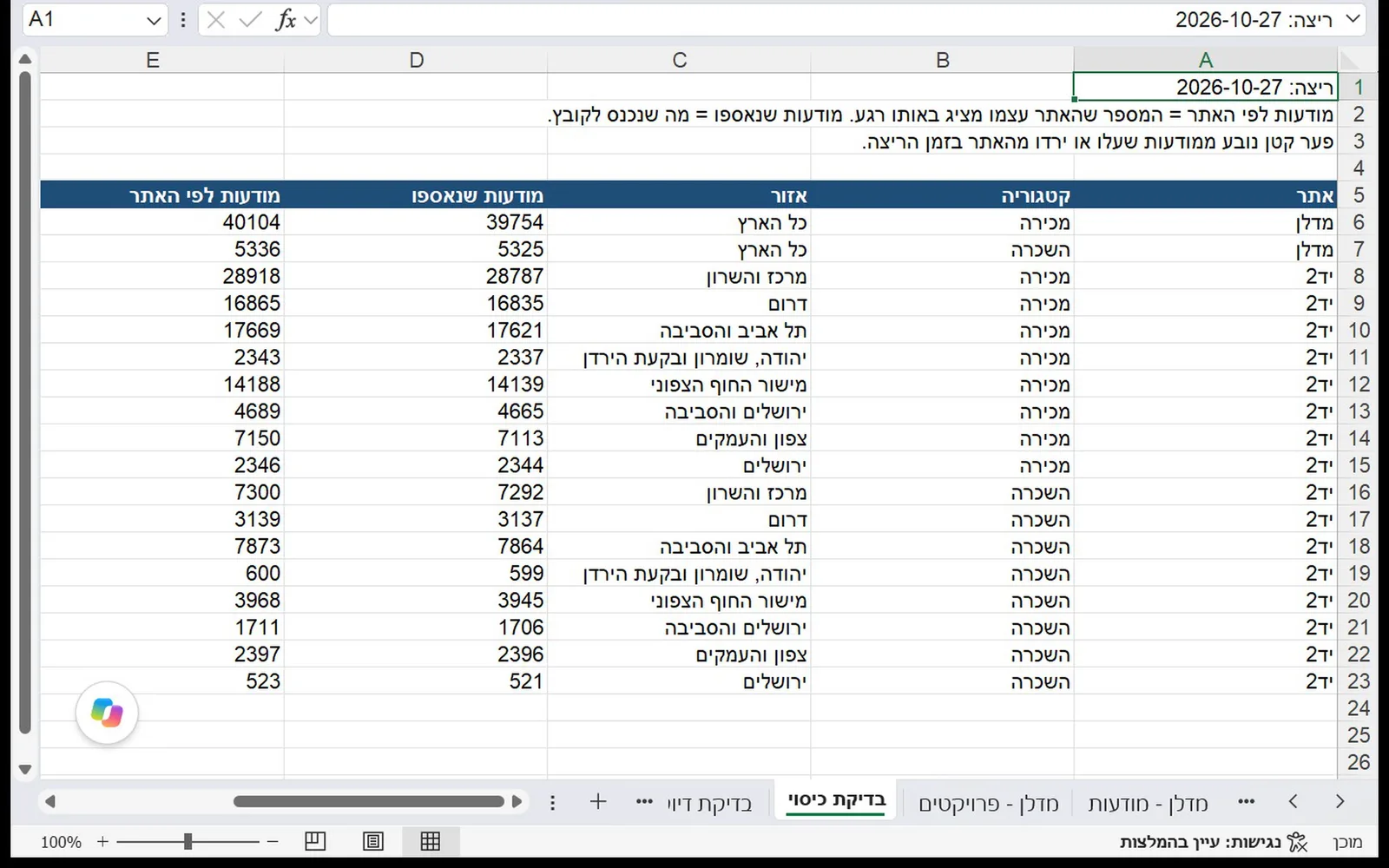Select cell יהודה, שומרון ובקעת הירדן in row 11

pos(679,358)
